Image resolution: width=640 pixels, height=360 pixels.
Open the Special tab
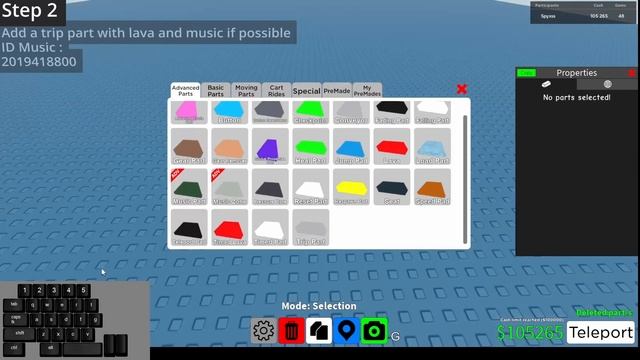click(x=307, y=91)
